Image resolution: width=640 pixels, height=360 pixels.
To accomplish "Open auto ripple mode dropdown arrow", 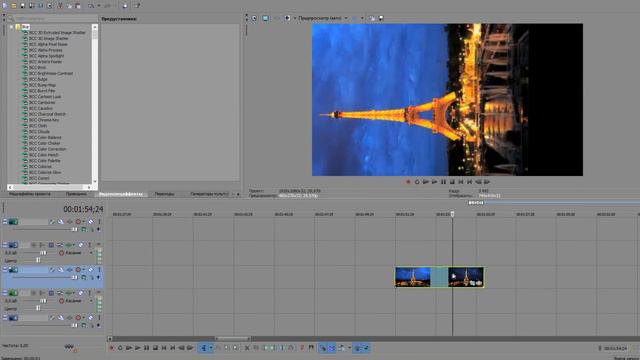I will [349, 348].
